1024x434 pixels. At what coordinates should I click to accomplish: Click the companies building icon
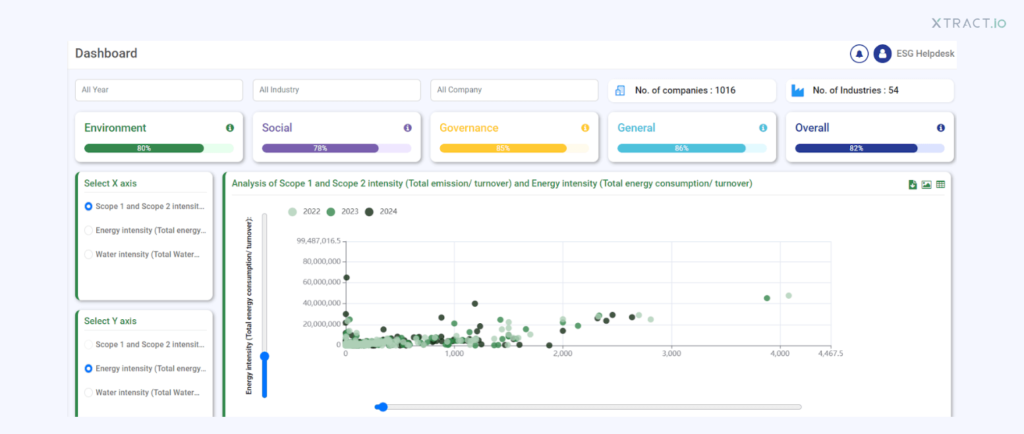click(620, 90)
